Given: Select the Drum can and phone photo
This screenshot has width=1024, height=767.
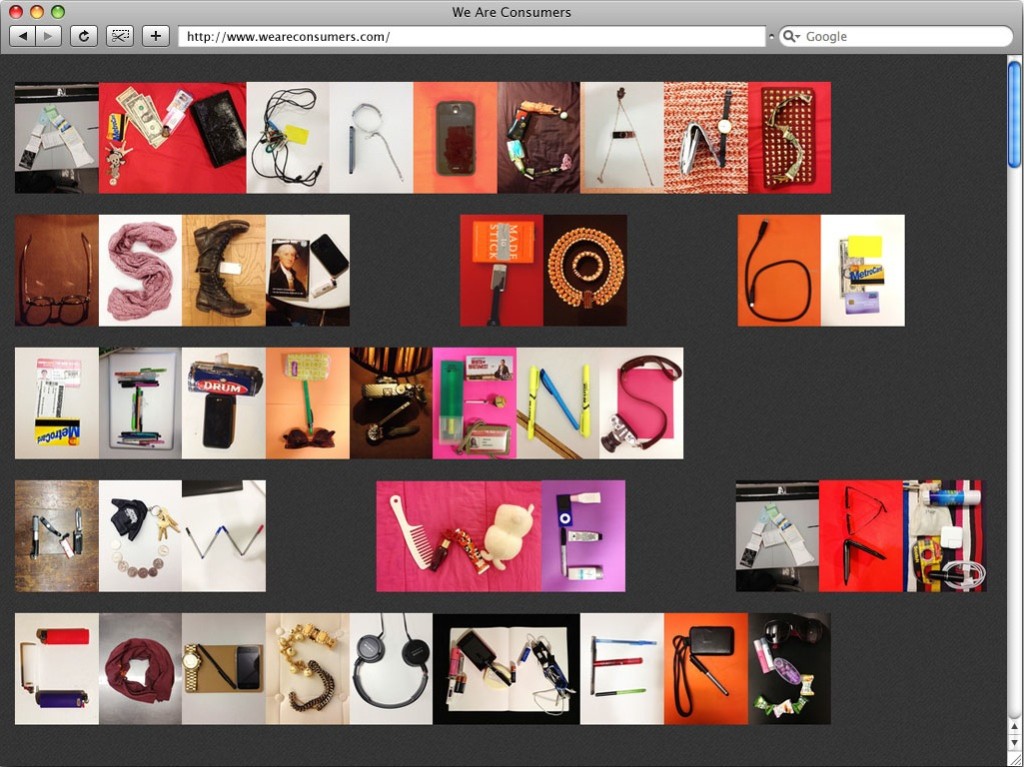Looking at the screenshot, I should click(224, 403).
